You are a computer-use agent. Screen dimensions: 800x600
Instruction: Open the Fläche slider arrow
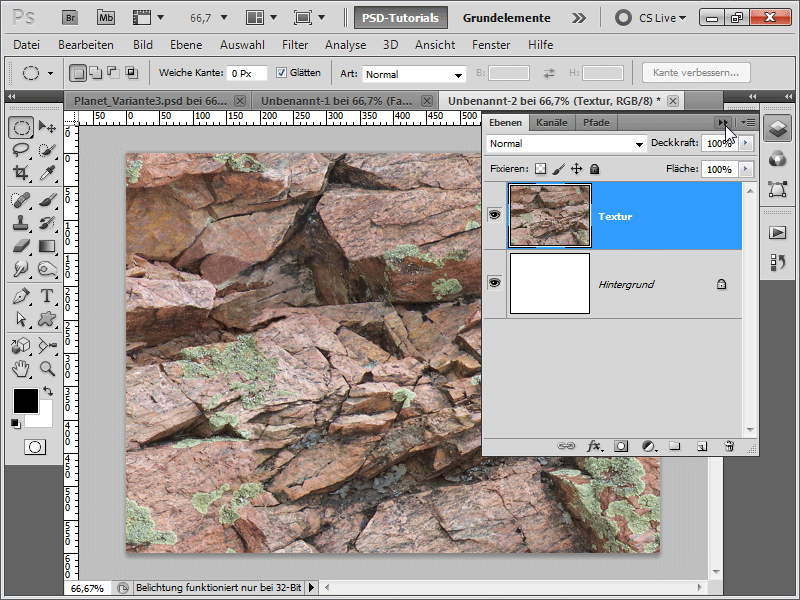click(x=746, y=168)
